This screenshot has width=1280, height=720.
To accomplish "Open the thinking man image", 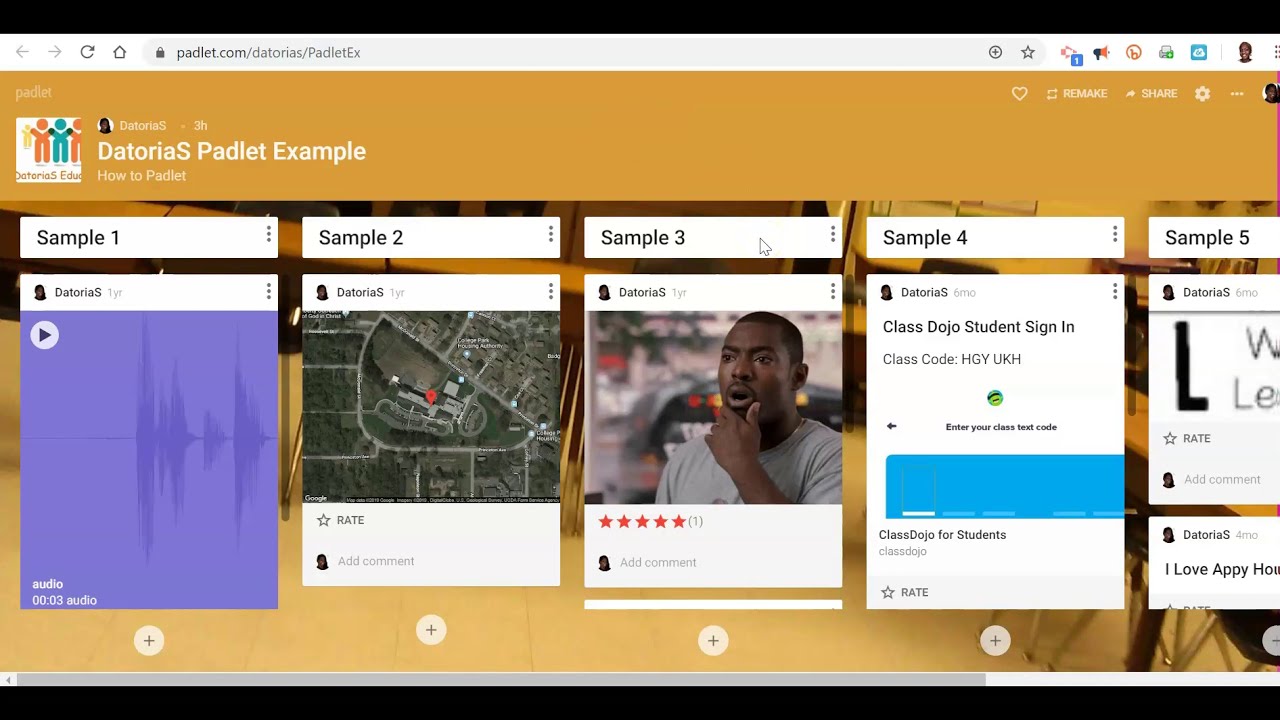I will tap(713, 407).
